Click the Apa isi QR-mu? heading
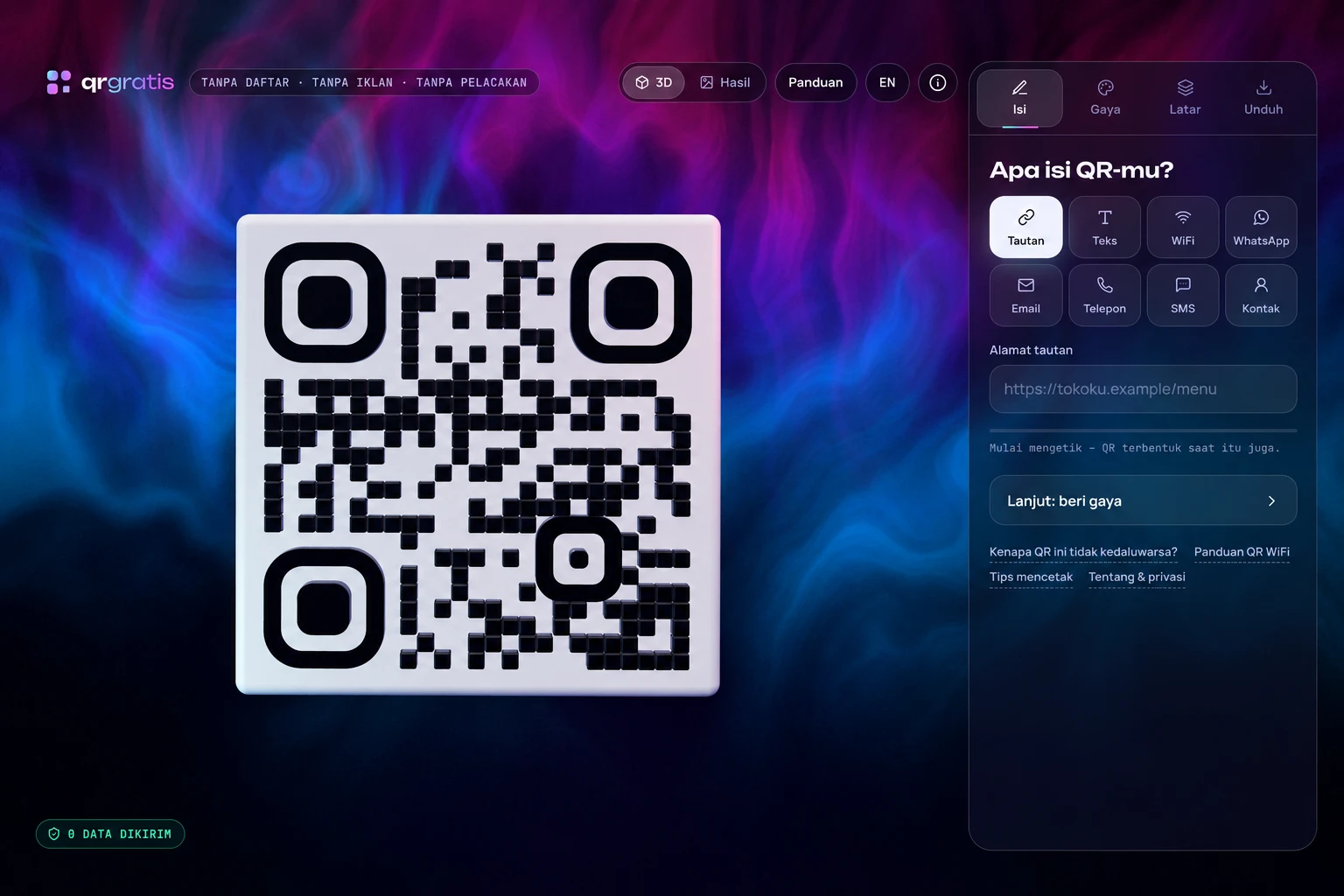The width and height of the screenshot is (1344, 896). click(x=1081, y=170)
